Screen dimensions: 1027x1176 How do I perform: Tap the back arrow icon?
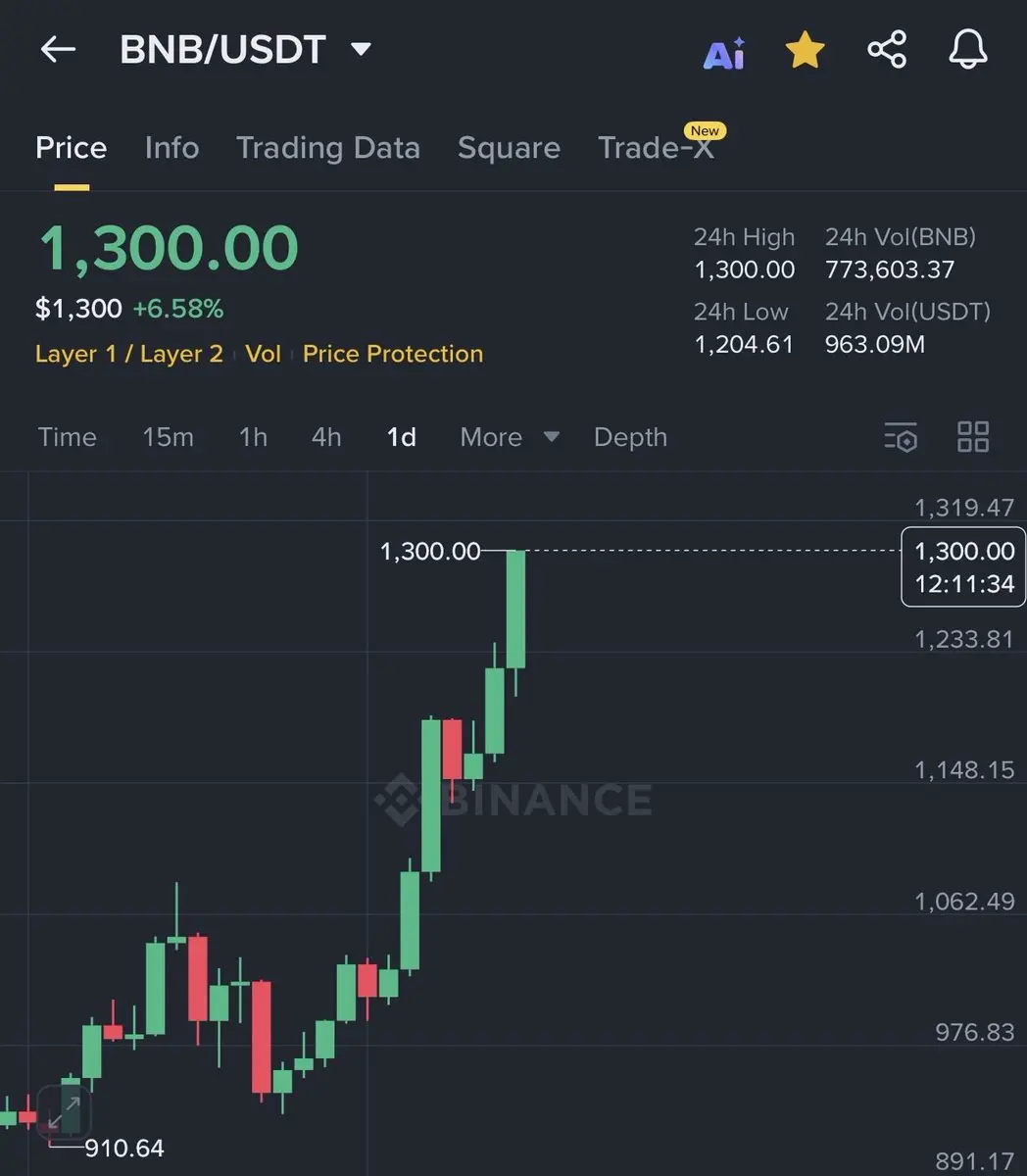click(58, 49)
